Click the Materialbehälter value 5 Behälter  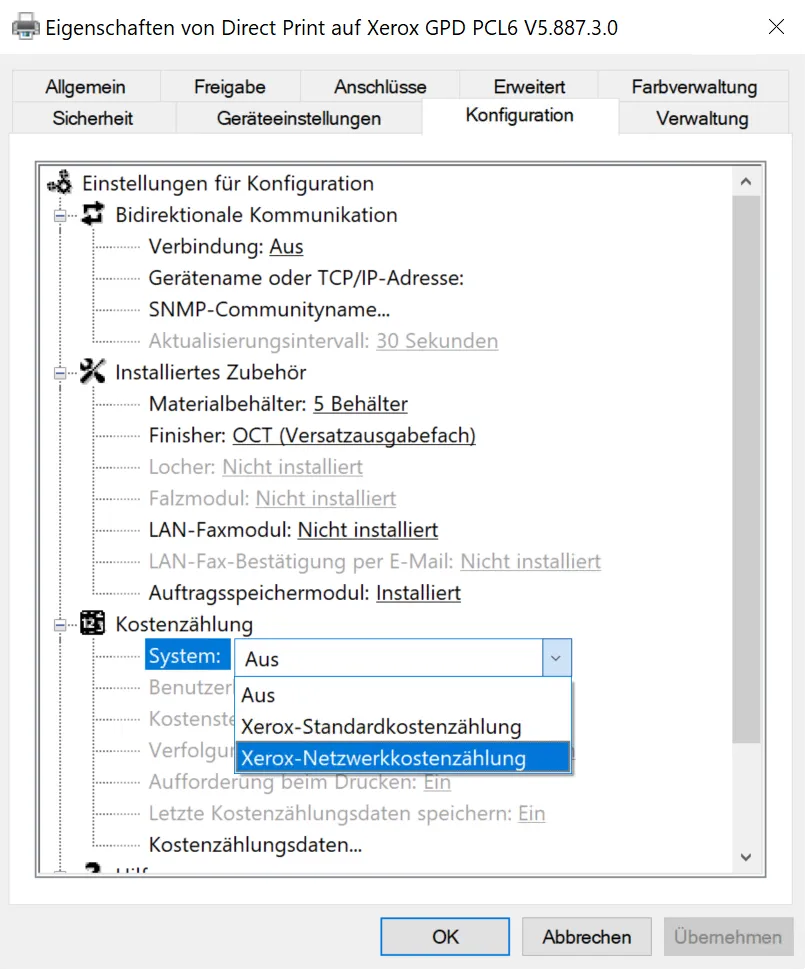[x=360, y=404]
